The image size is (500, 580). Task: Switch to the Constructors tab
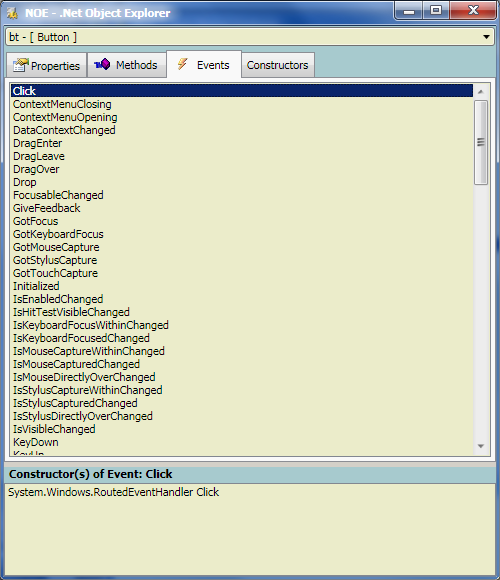point(277,65)
